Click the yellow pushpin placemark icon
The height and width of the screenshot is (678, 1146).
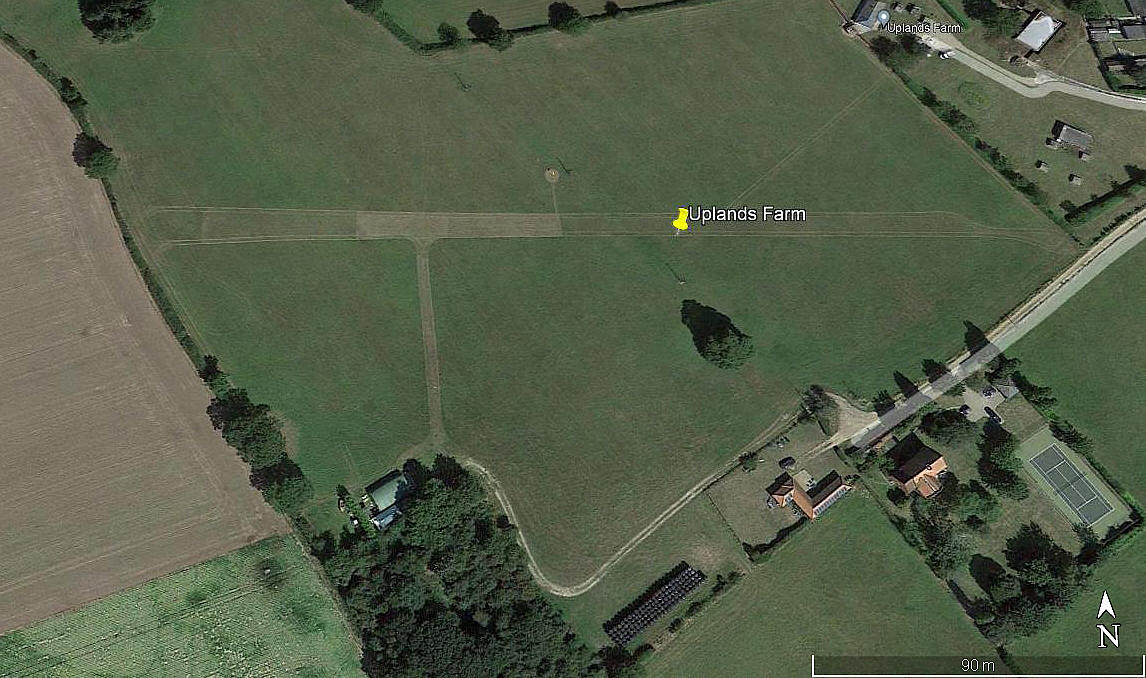click(x=681, y=218)
